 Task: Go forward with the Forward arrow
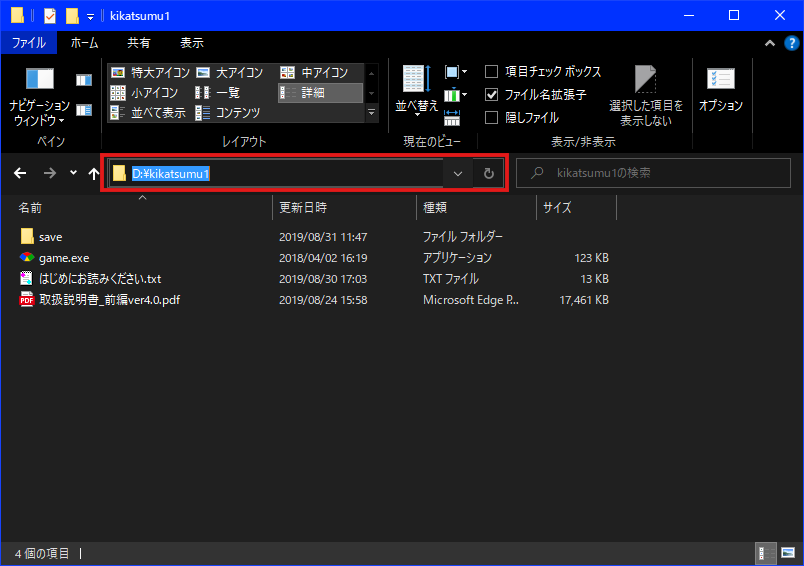point(50,173)
